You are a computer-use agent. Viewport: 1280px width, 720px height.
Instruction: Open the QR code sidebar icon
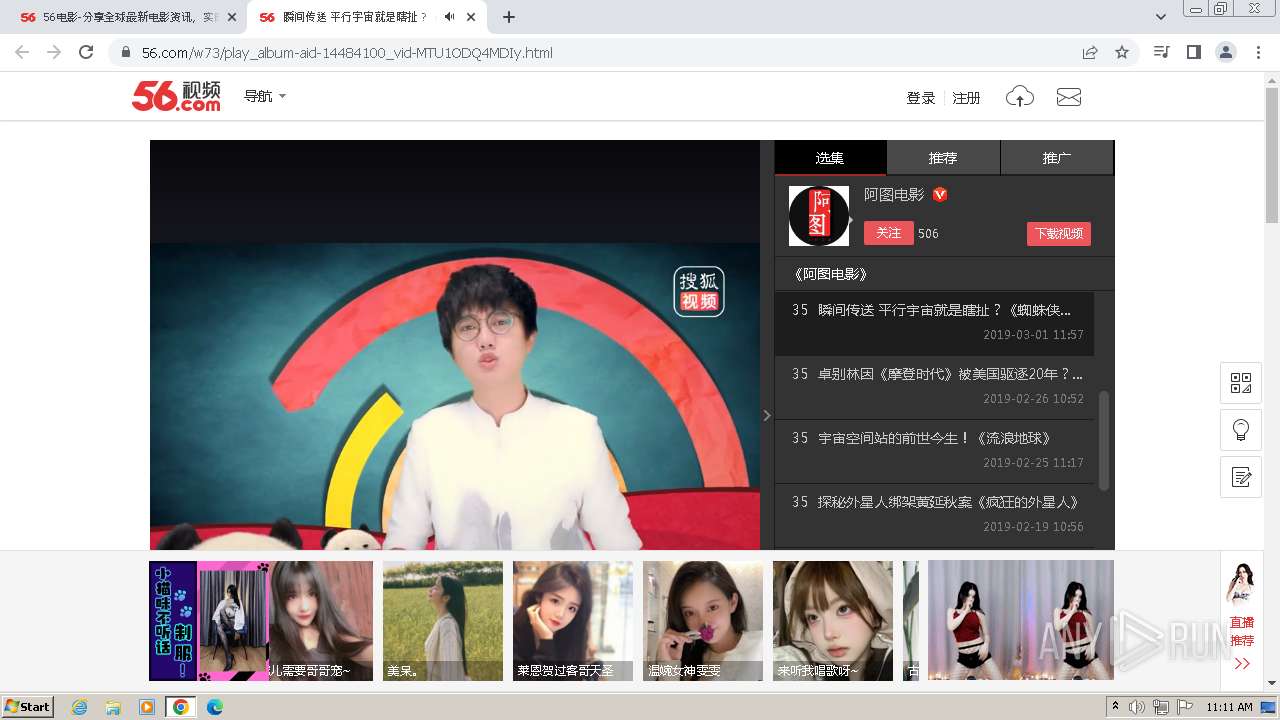pyautogui.click(x=1241, y=383)
